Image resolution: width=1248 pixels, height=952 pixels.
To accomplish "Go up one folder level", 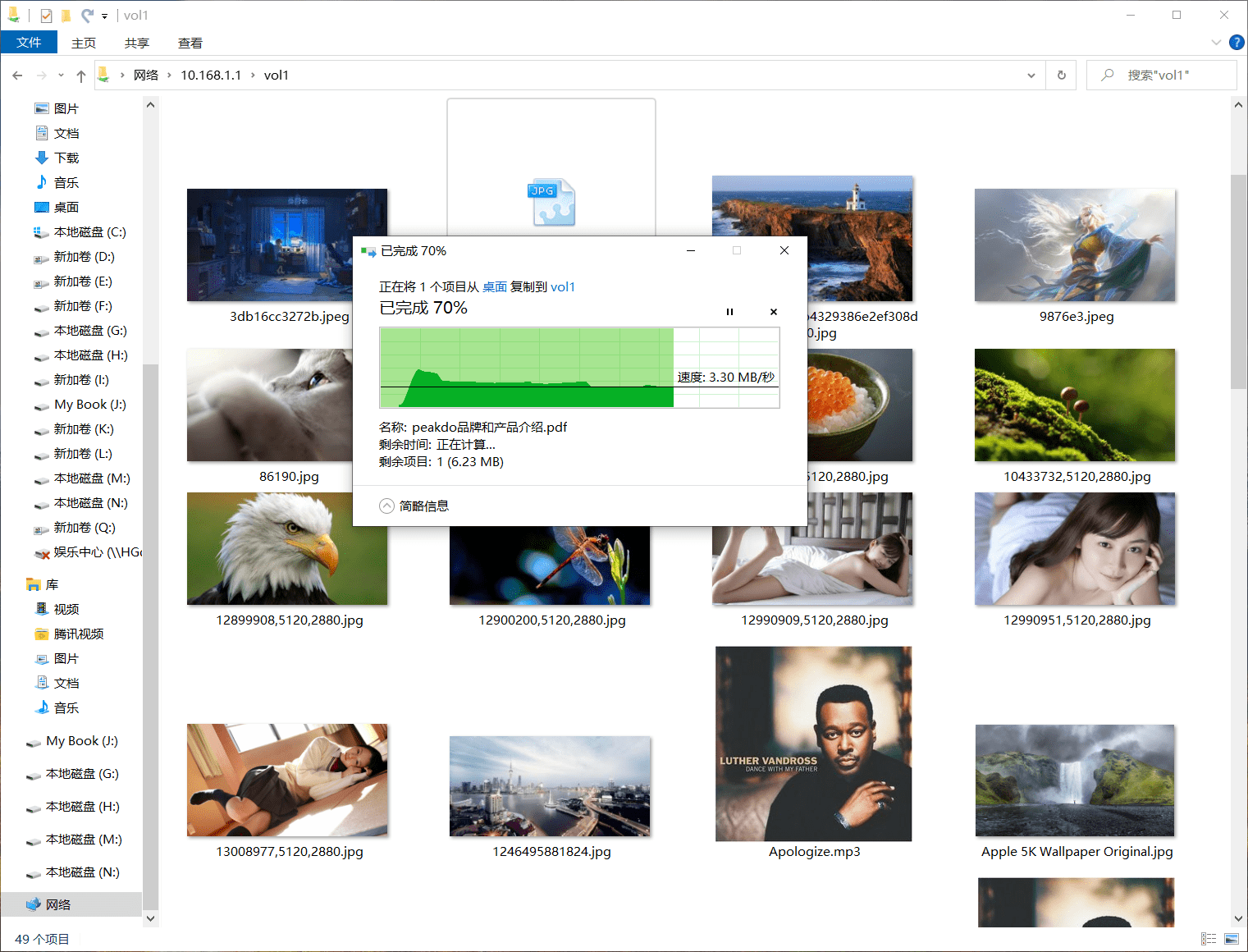I will pyautogui.click(x=80, y=76).
